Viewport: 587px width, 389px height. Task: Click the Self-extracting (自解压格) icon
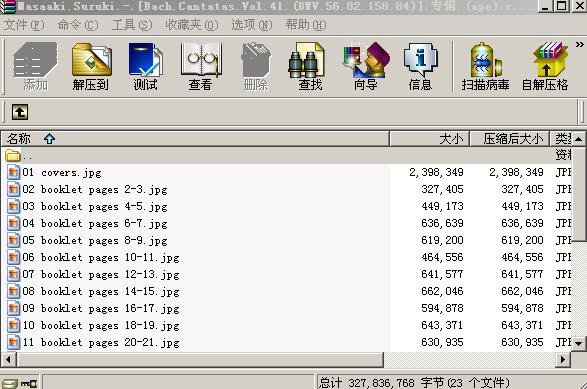(545, 66)
